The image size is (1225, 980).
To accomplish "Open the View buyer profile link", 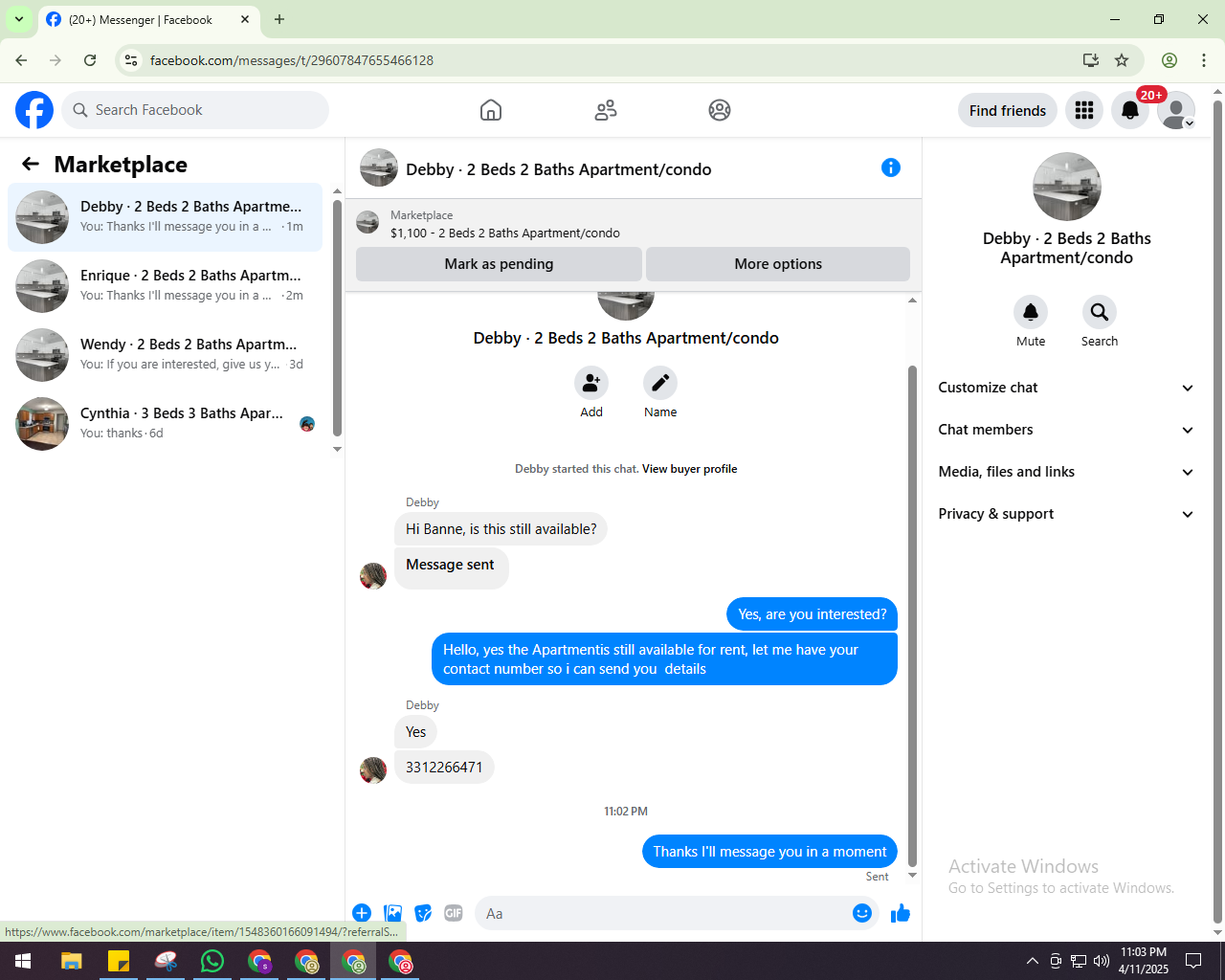I will click(x=689, y=469).
